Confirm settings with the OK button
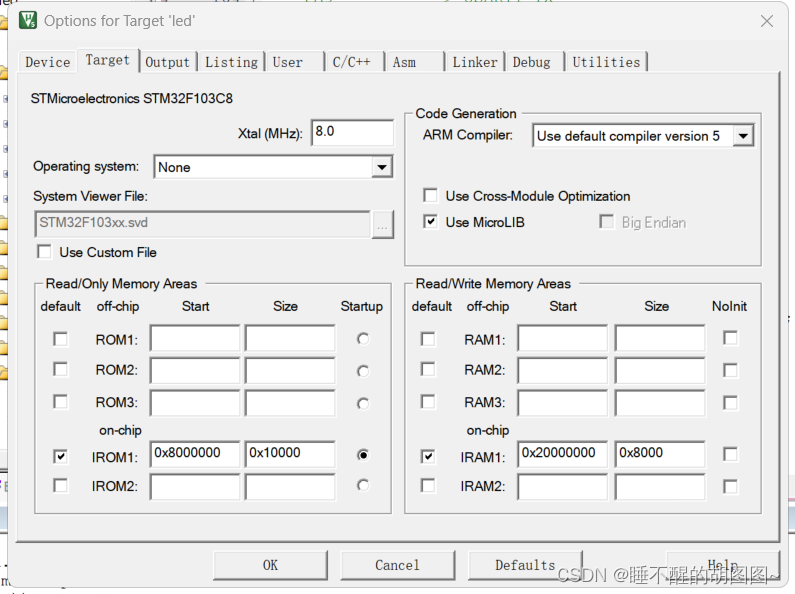The width and height of the screenshot is (795, 594). click(x=270, y=565)
